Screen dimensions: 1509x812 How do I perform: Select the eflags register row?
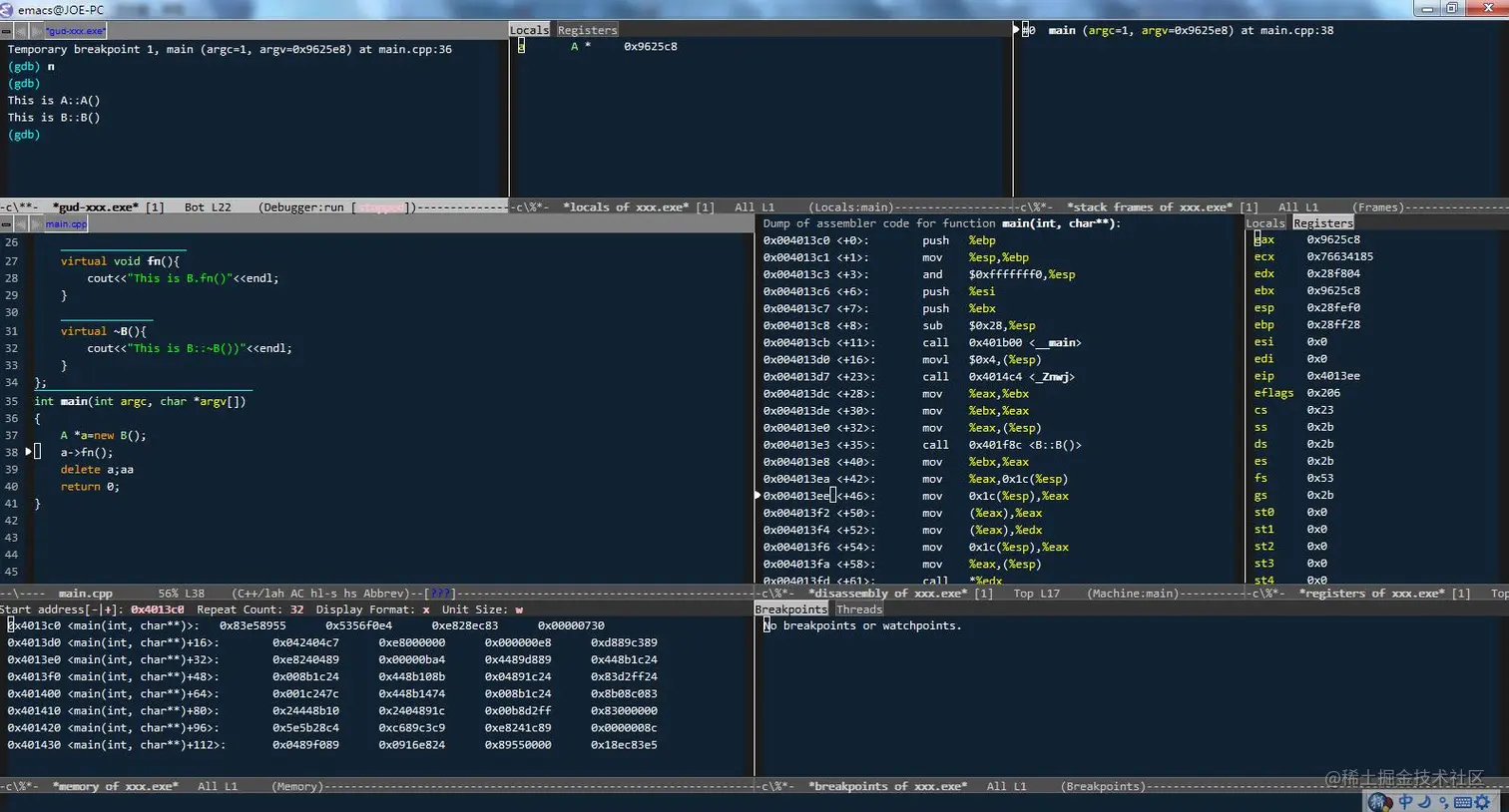1297,393
